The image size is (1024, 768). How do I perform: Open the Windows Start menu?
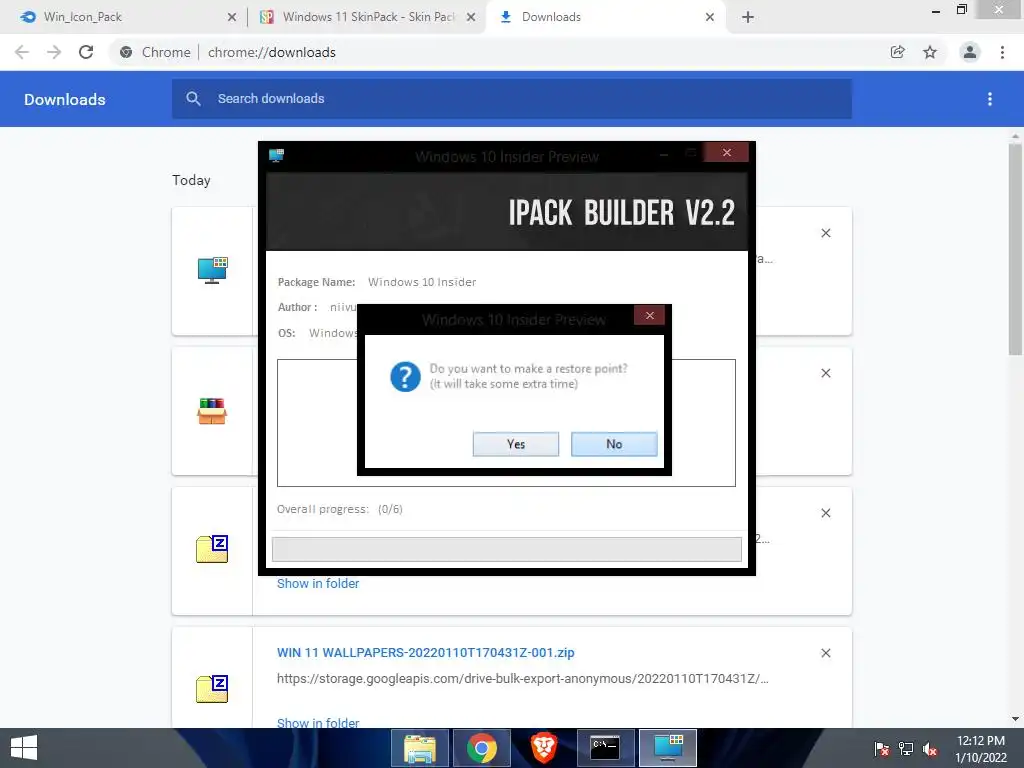[x=24, y=748]
